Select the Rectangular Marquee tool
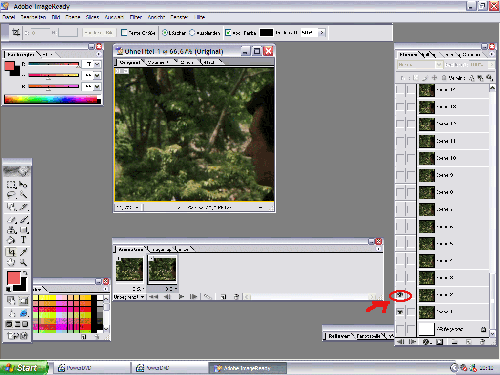The image size is (500, 375). pyautogui.click(x=11, y=185)
